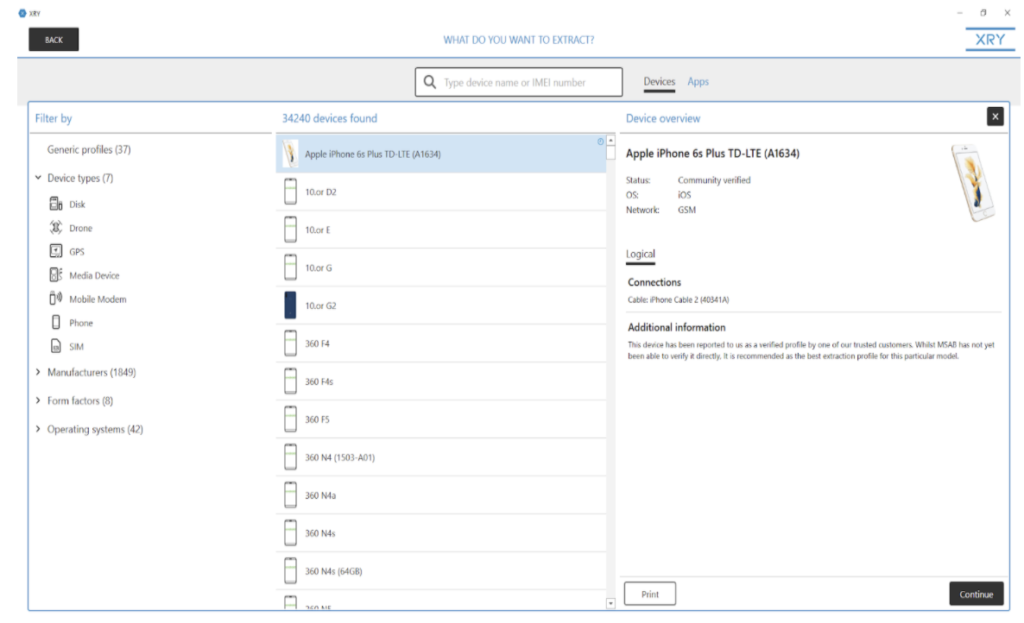The height and width of the screenshot is (623, 1024).
Task: Select the Mobile Modem icon
Action: [56, 298]
